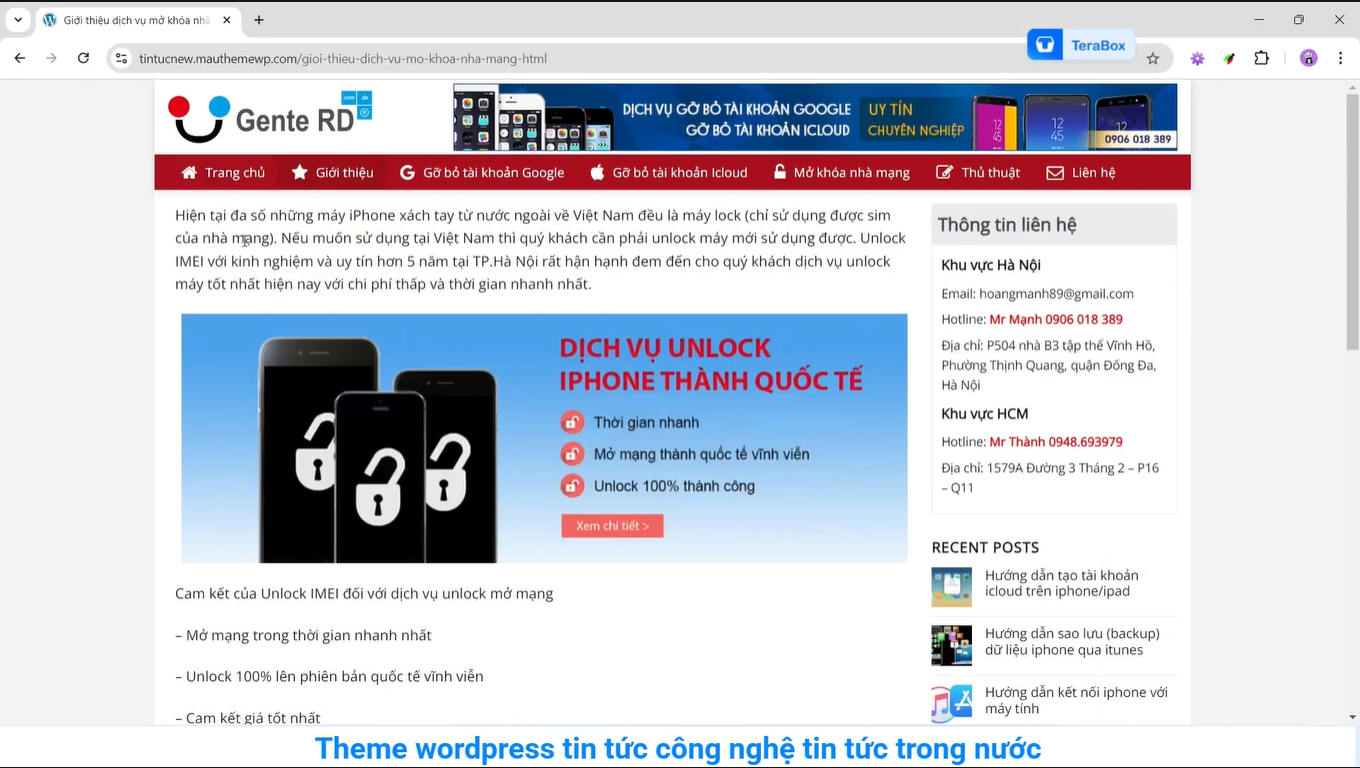Click the scrollbar down arrow
The image size is (1360, 768).
[1352, 717]
